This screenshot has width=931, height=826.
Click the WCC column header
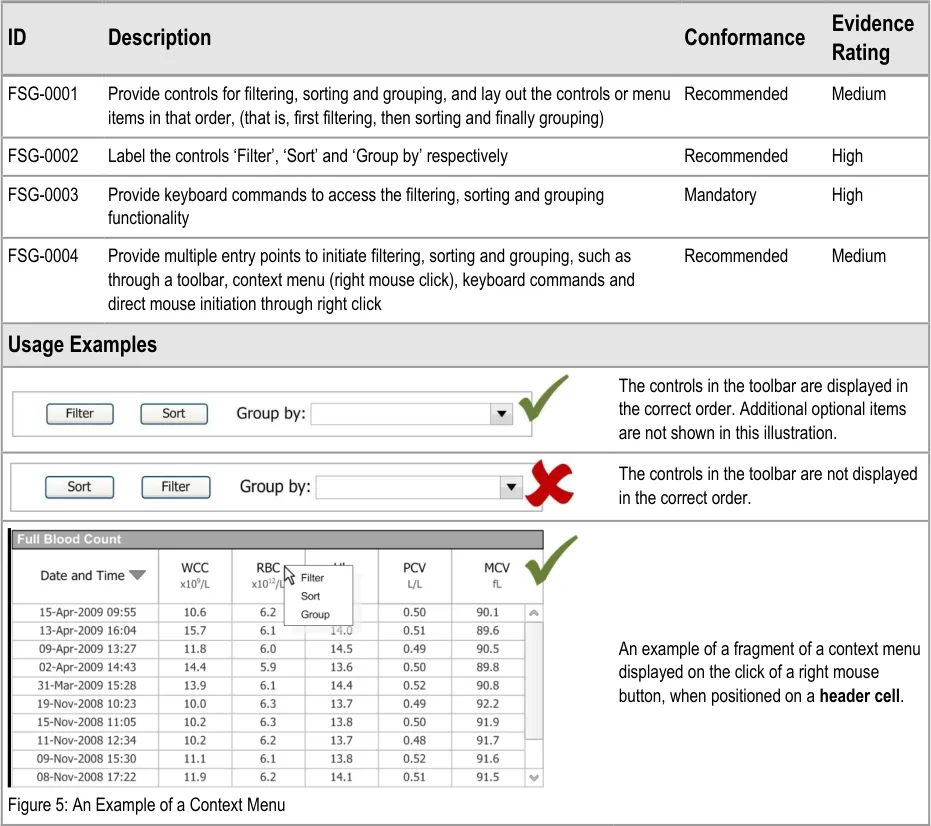(194, 575)
